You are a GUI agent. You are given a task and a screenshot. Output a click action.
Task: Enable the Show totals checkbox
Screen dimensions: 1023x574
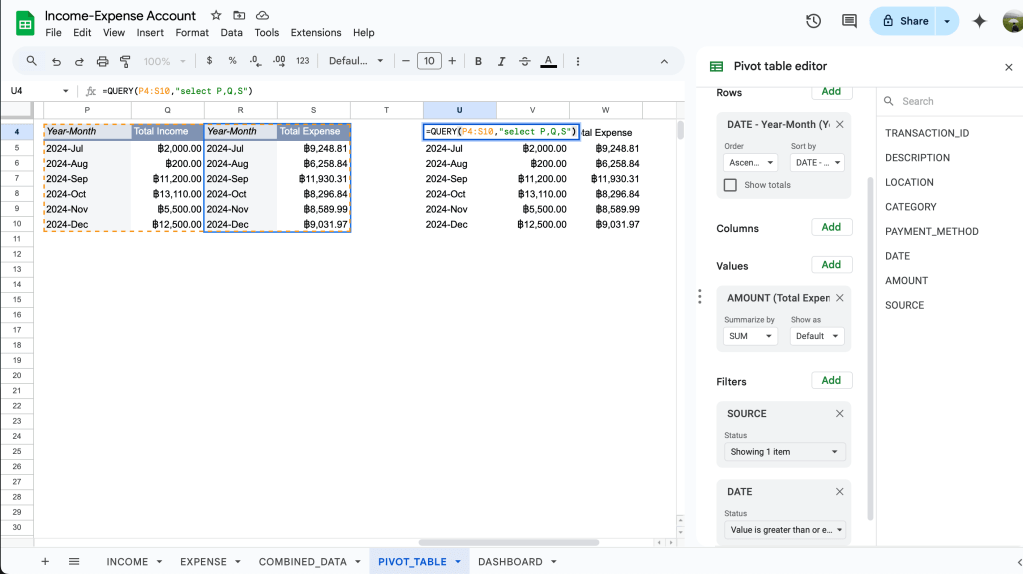click(x=730, y=185)
